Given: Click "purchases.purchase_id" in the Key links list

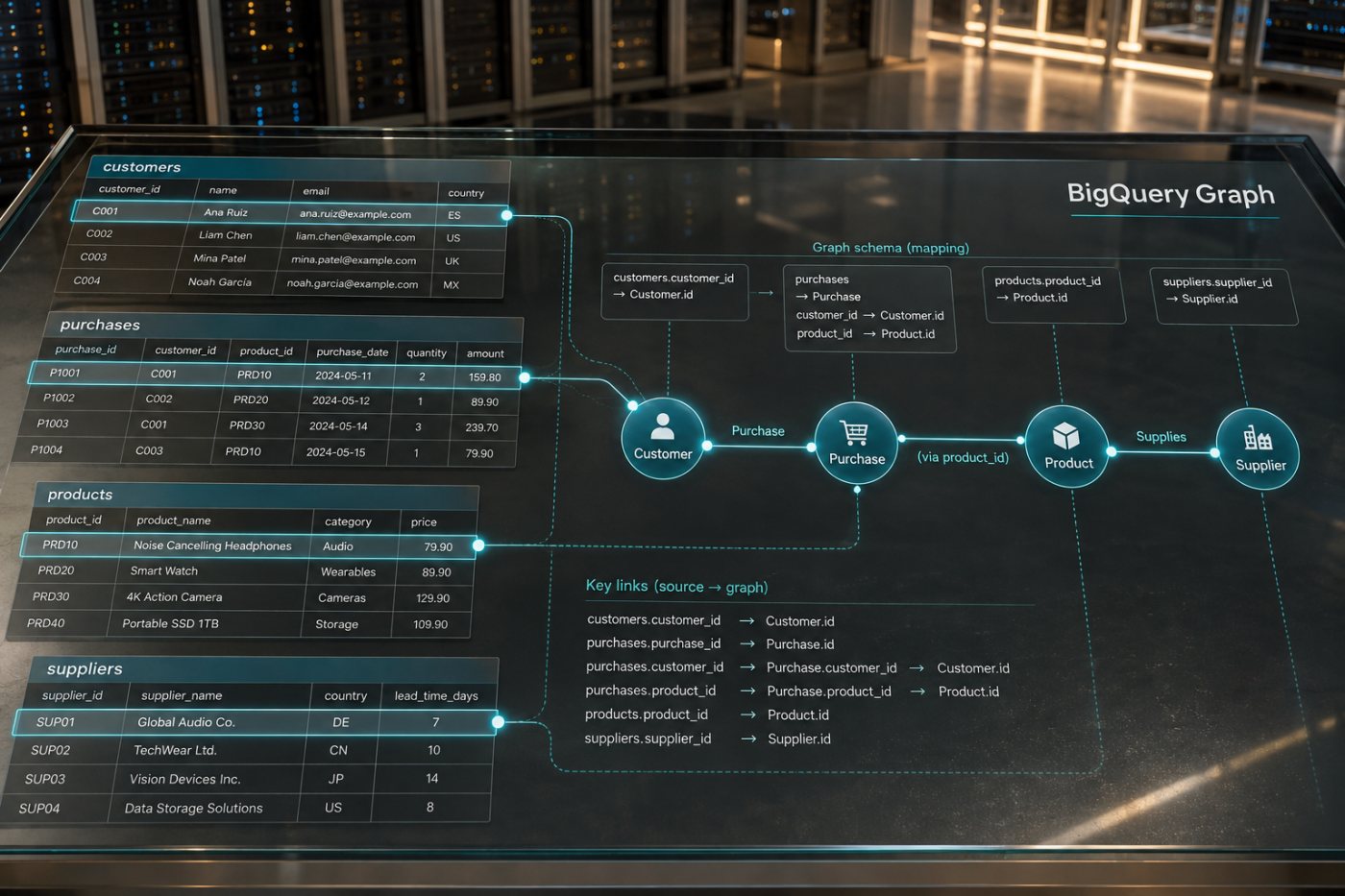Looking at the screenshot, I should pyautogui.click(x=653, y=643).
